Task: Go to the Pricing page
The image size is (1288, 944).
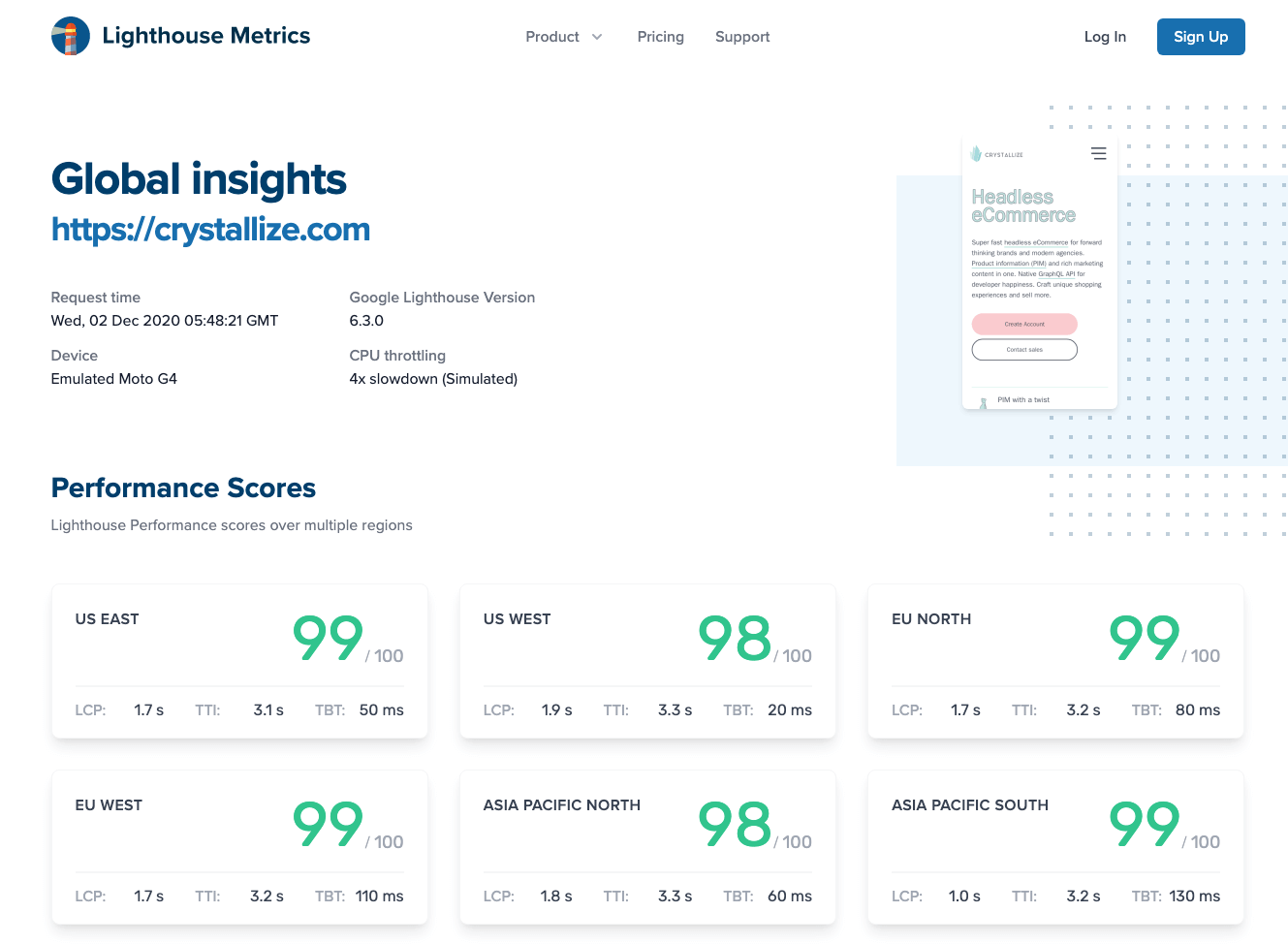Action: [661, 37]
